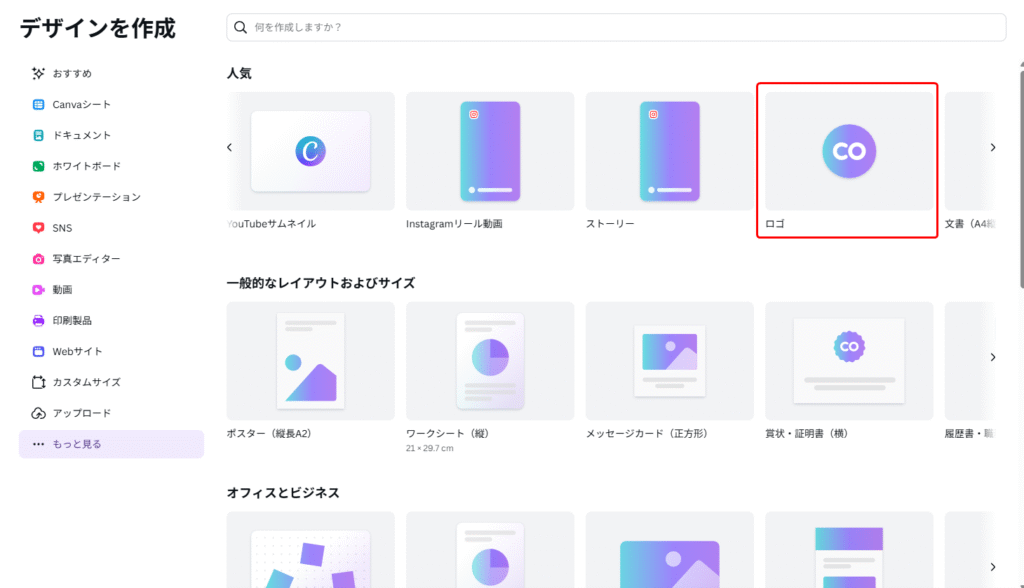Click the アップロード cloud icon
This screenshot has width=1024, height=588.
(x=39, y=413)
